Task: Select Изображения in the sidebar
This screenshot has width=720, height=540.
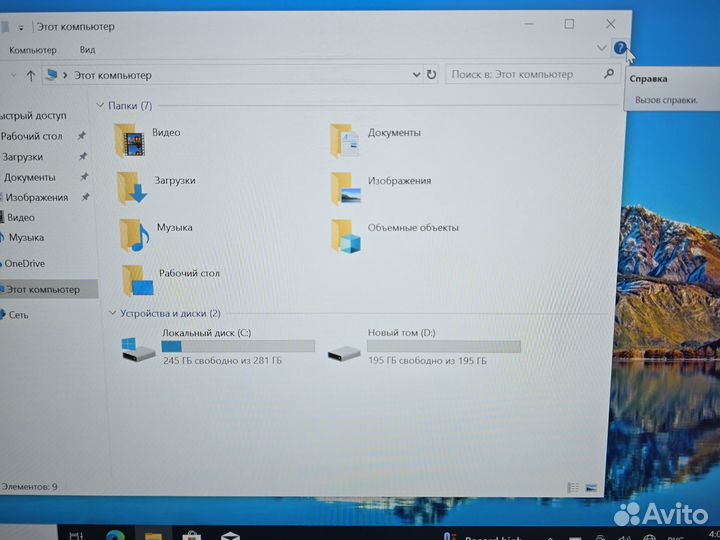Action: click(36, 197)
